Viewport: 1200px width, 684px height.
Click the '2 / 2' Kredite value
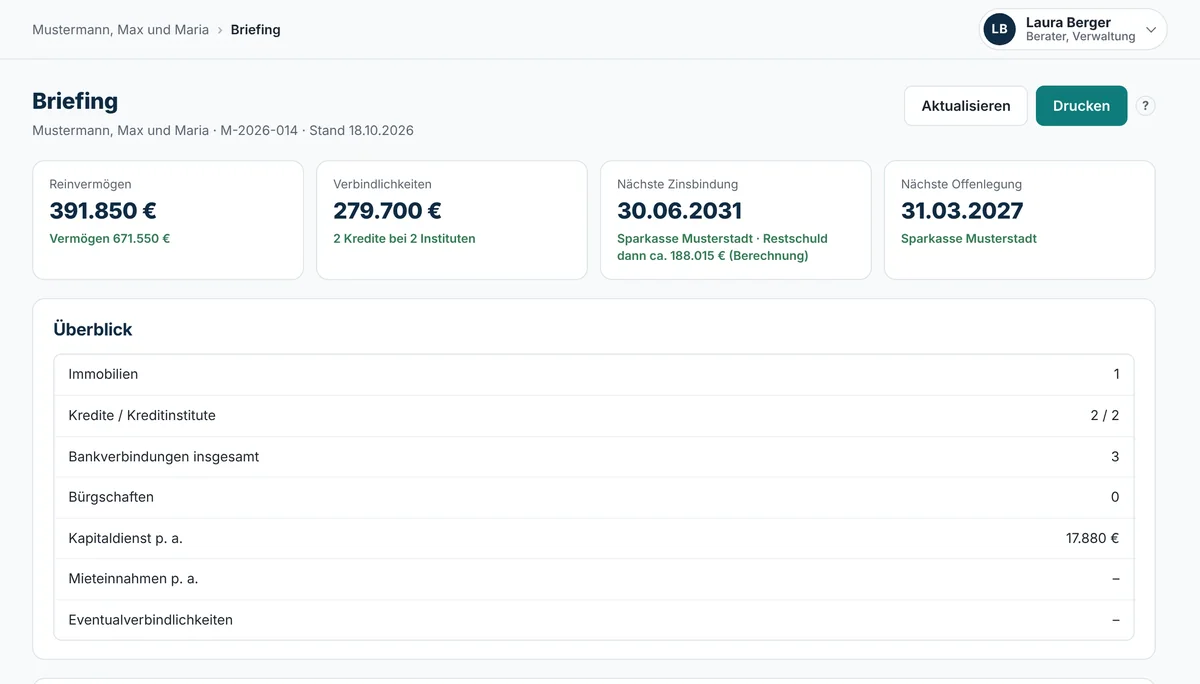coord(1105,415)
